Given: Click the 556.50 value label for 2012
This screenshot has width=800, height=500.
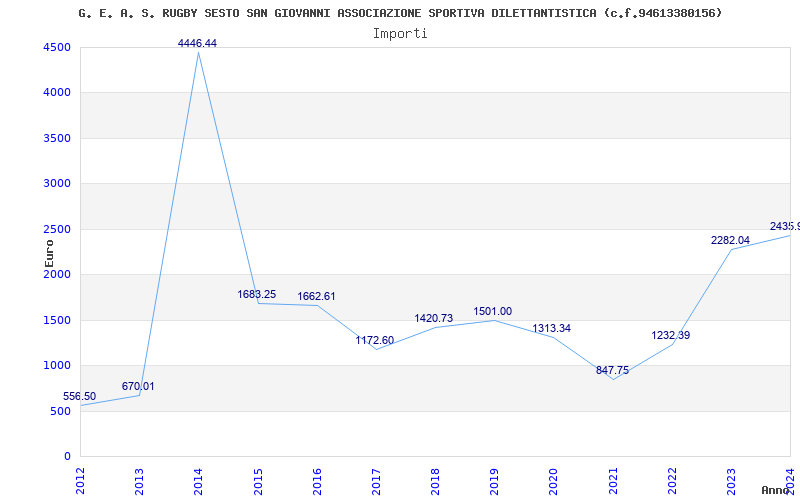Looking at the screenshot, I should 80,396.
